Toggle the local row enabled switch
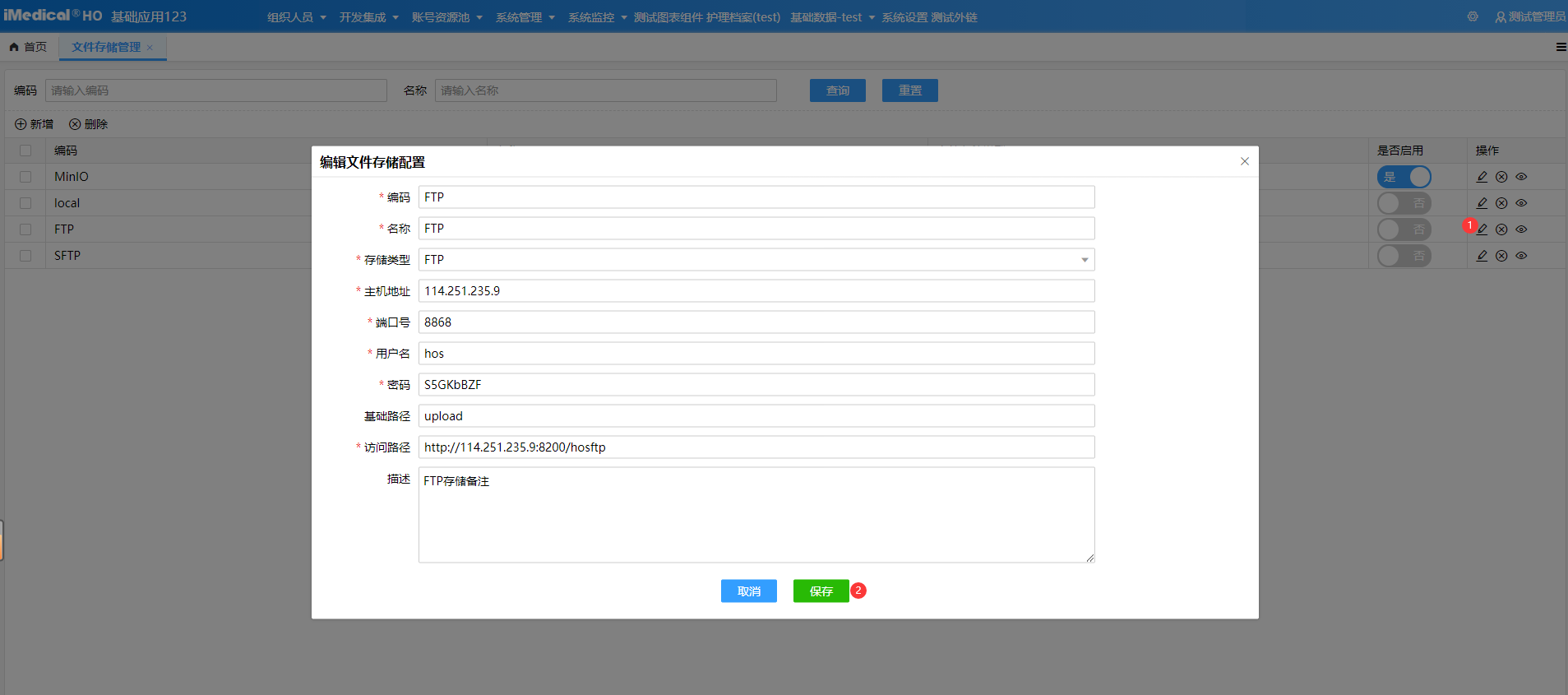Viewport: 1568px width, 695px height. (1404, 203)
